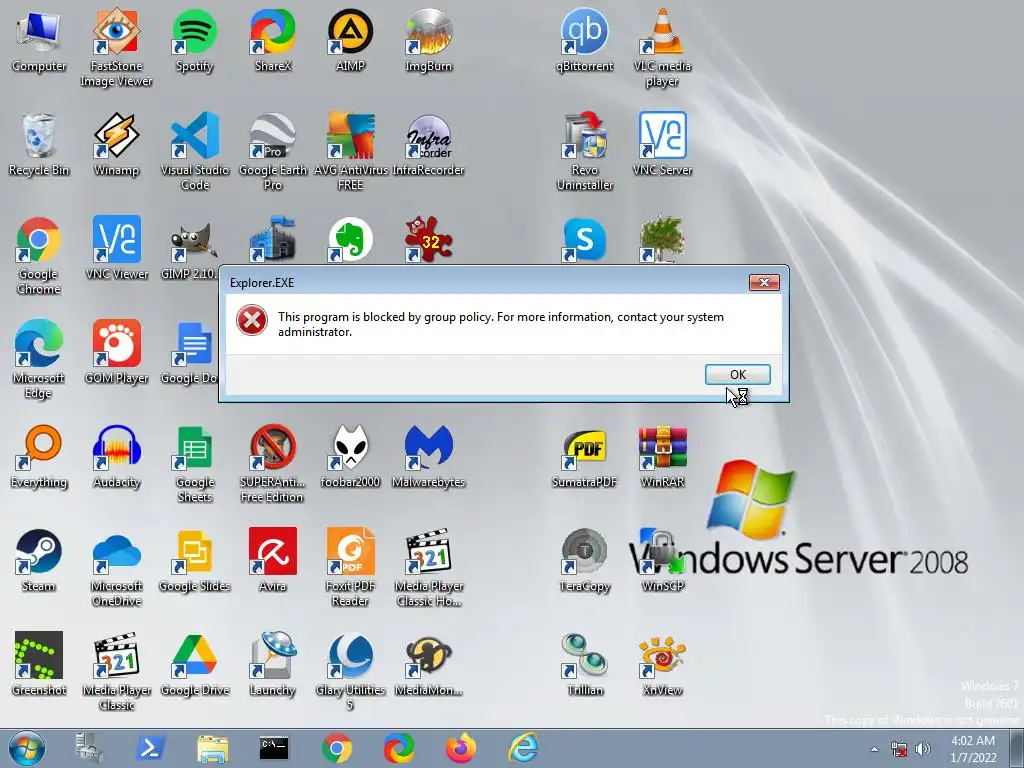Select SUPERAntiSpyware Free Edition icon

pyautogui.click(x=272, y=463)
